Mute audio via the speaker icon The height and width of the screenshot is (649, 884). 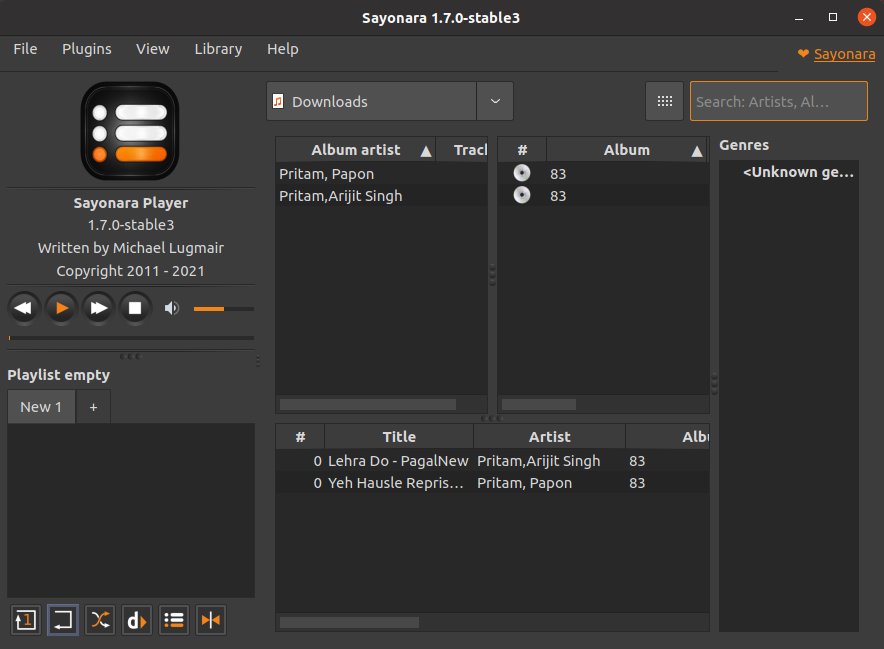171,308
